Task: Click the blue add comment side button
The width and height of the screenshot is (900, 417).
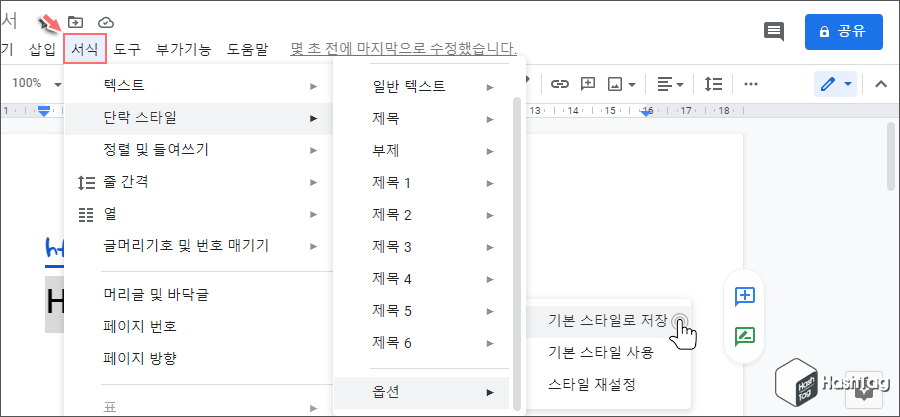Action: [x=744, y=296]
